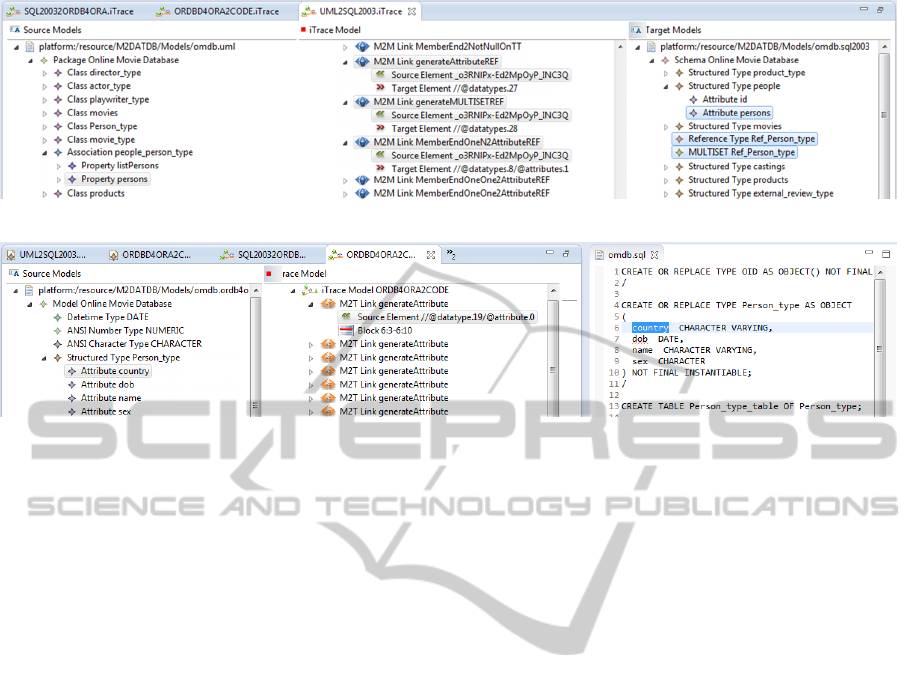Click the first M2T Link generateAttribute icon
This screenshot has width=915, height=690.
pyautogui.click(x=329, y=303)
